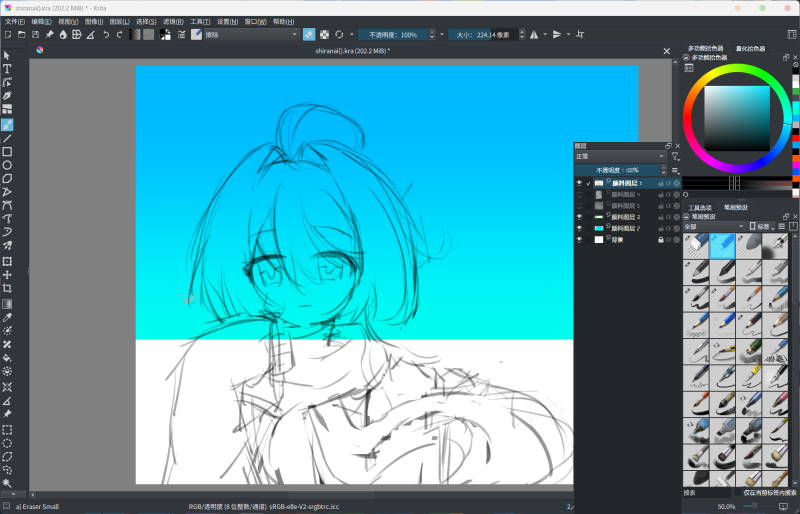Show the hidden 颜料图层 5 layer
The height and width of the screenshot is (514, 800).
coord(579,206)
